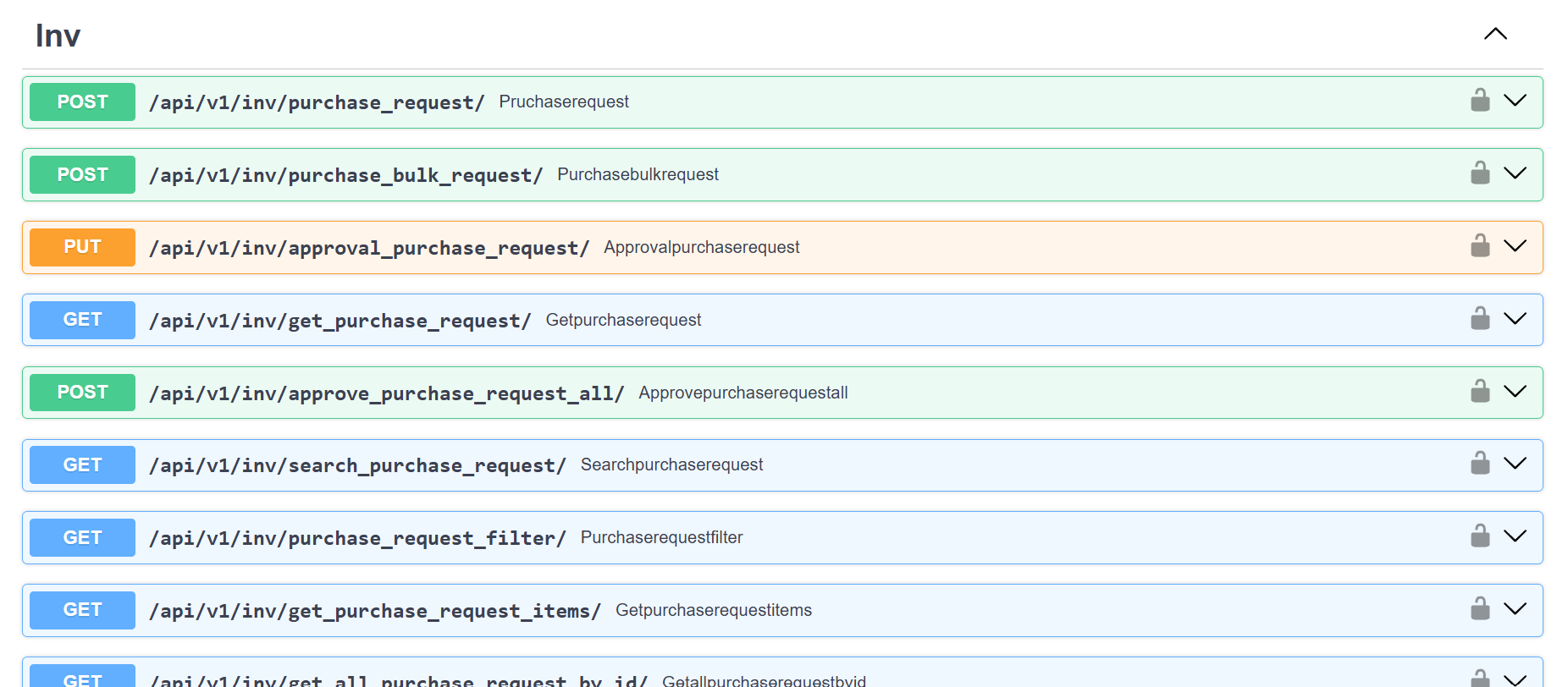This screenshot has height=687, width=1568.
Task: Click the lock icon on approve_purchase_request_all row
Action: coord(1479,392)
